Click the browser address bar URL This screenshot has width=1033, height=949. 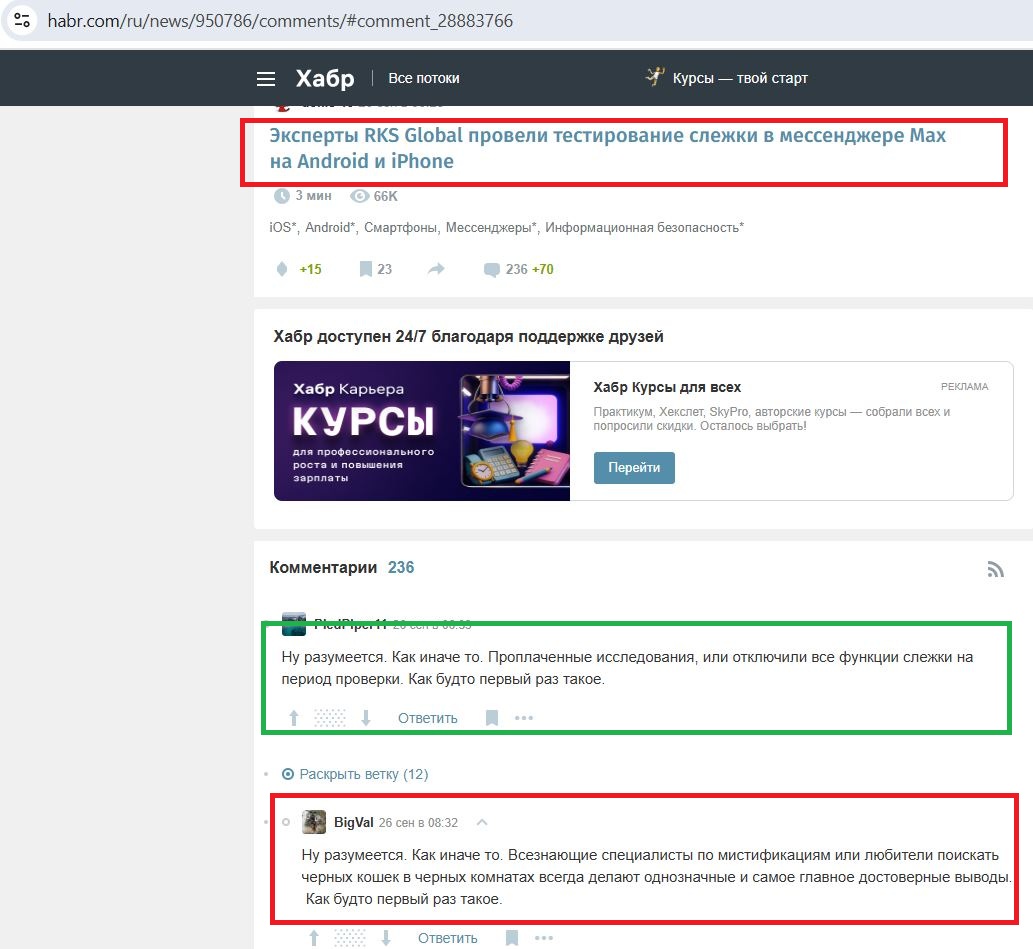point(280,20)
